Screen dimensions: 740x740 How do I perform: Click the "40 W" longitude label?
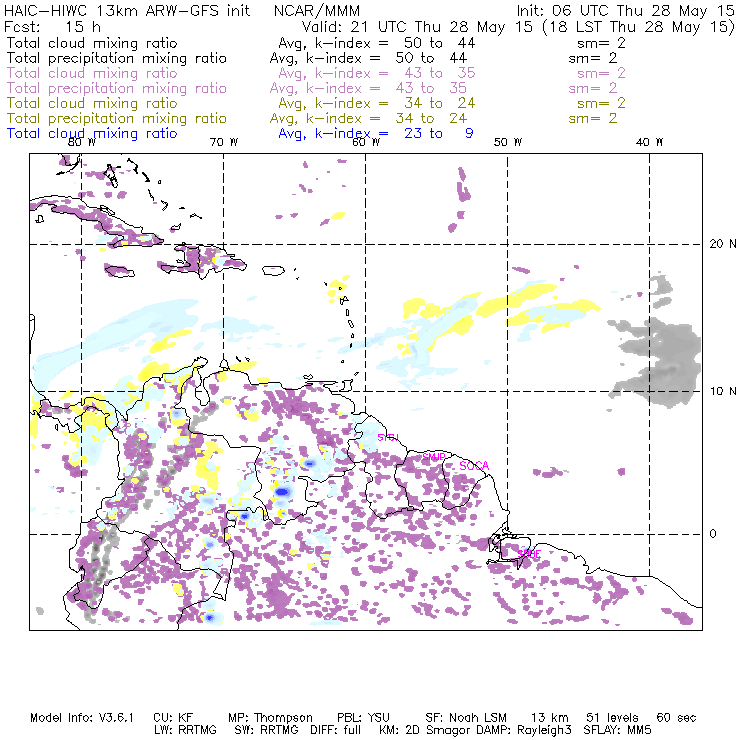(x=649, y=142)
